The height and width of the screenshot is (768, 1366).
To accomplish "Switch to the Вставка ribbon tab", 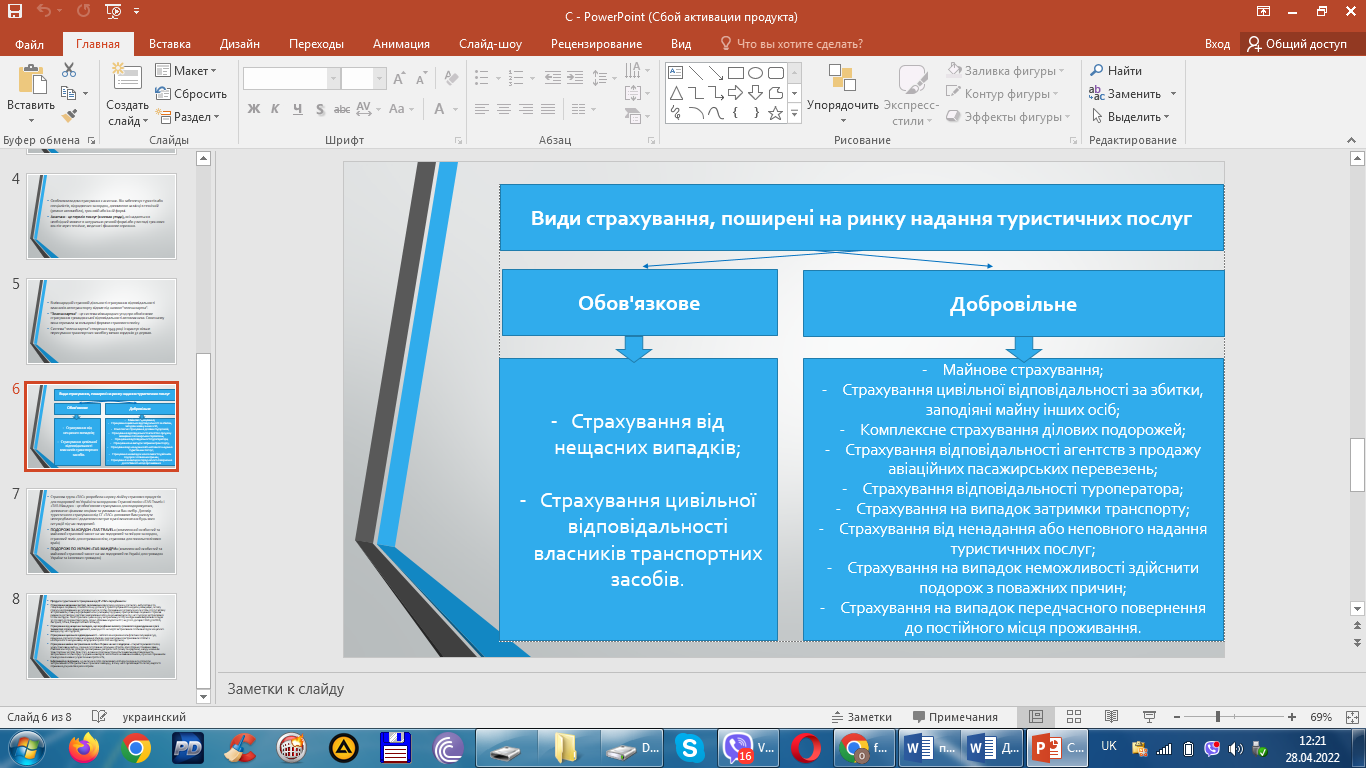I will 170,44.
